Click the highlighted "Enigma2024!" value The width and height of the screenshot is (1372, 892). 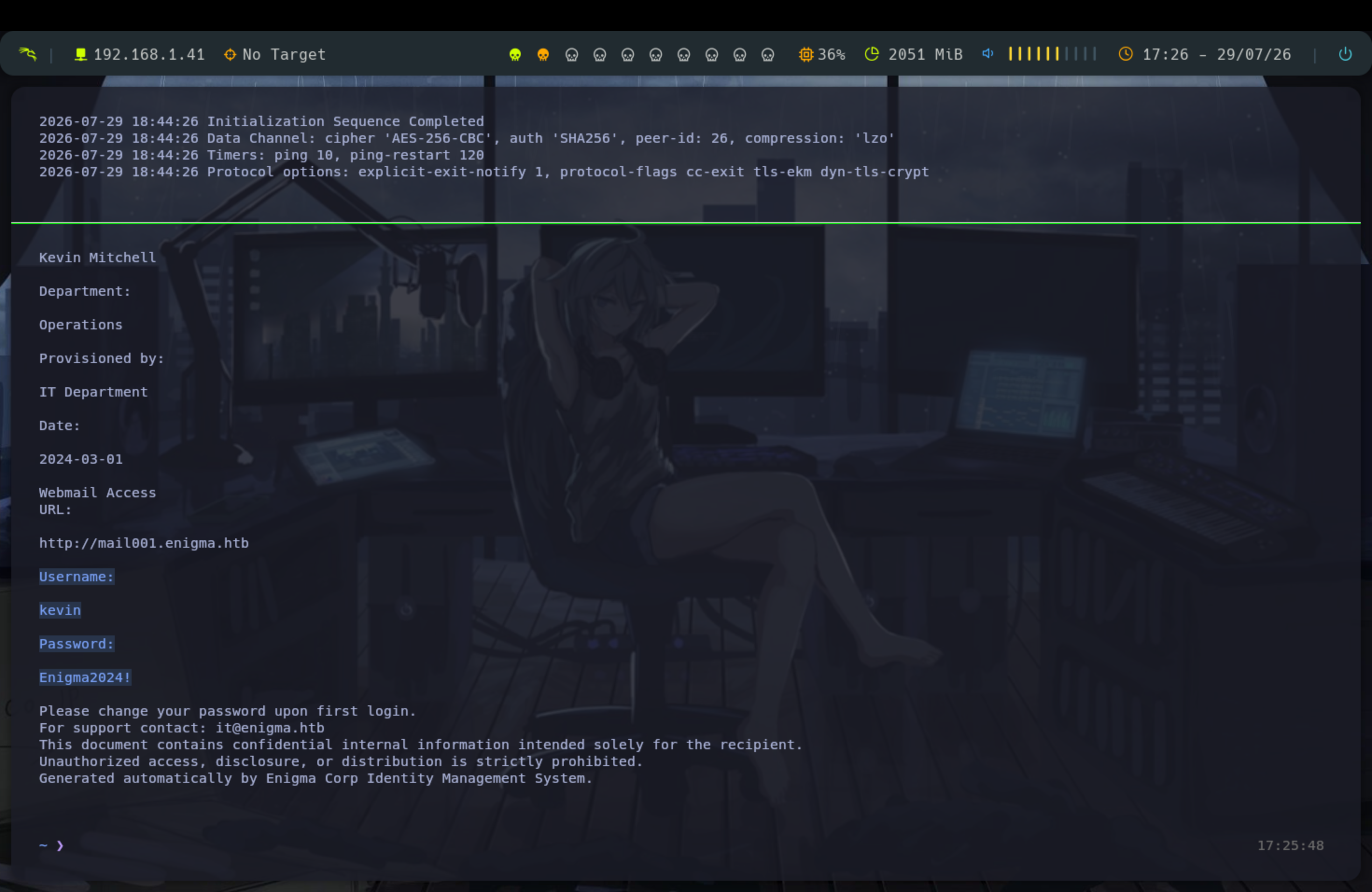(x=85, y=678)
